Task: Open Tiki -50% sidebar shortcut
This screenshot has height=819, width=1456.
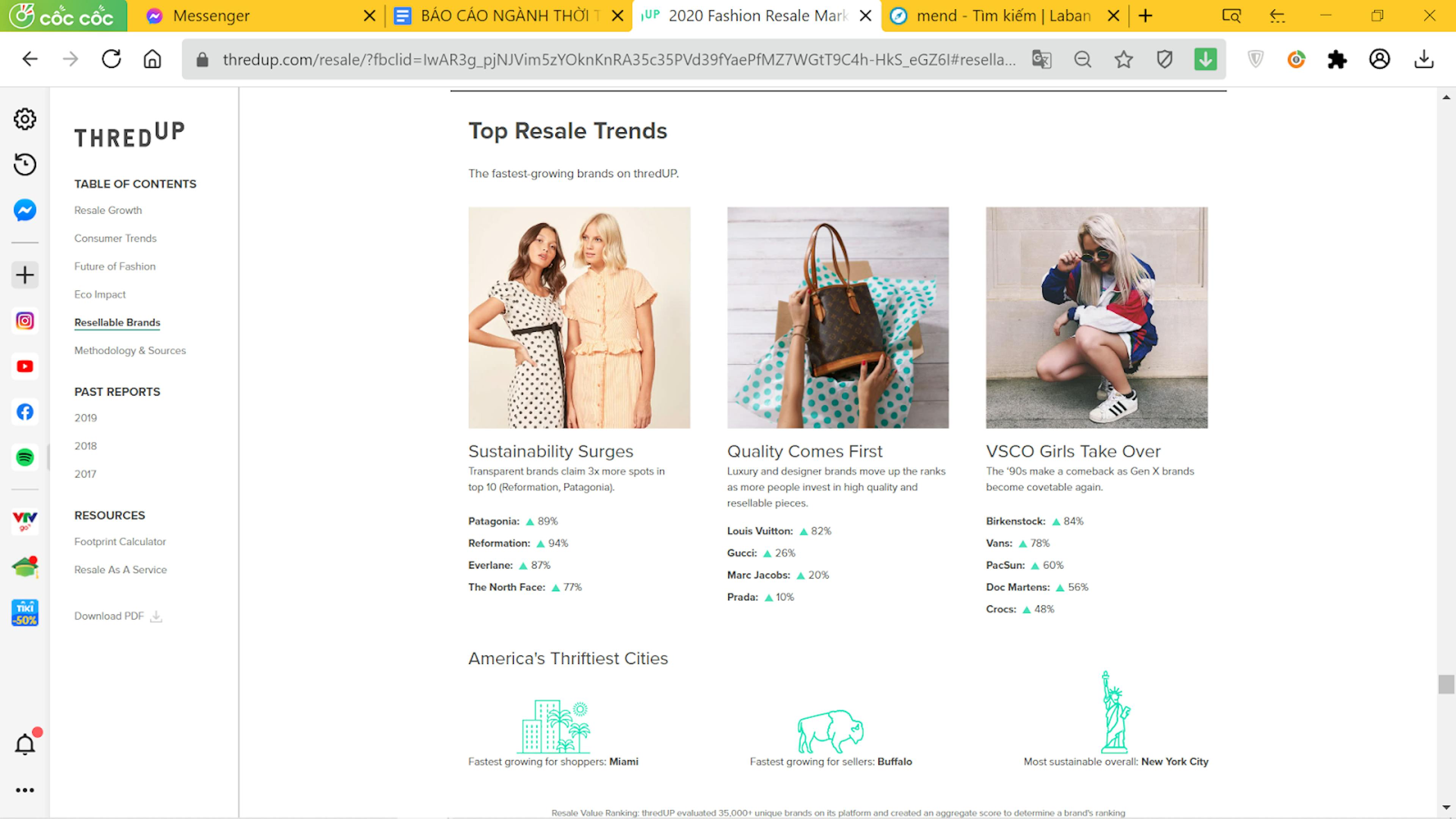Action: pos(25,613)
